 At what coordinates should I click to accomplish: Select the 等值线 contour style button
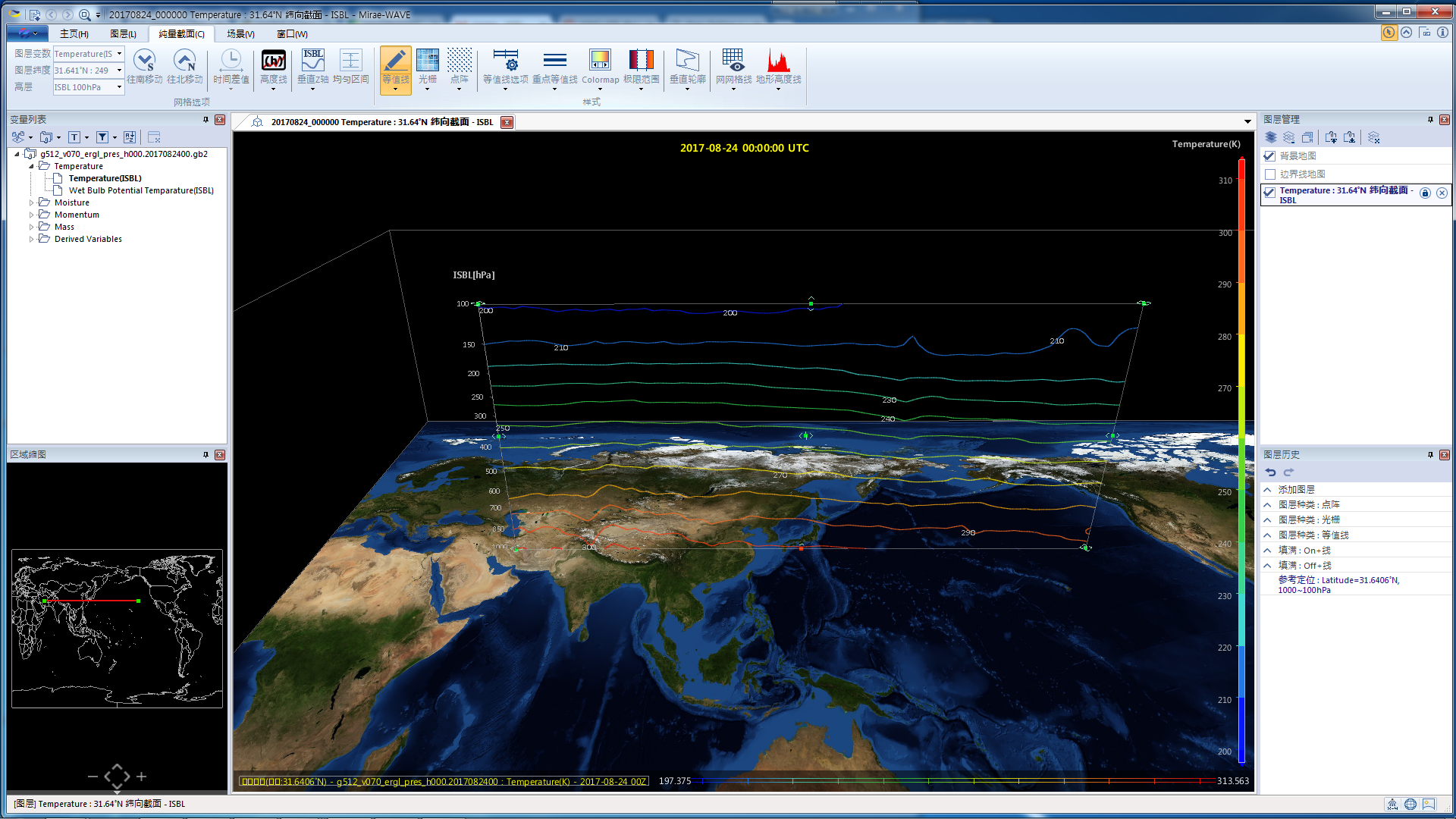coord(395,70)
